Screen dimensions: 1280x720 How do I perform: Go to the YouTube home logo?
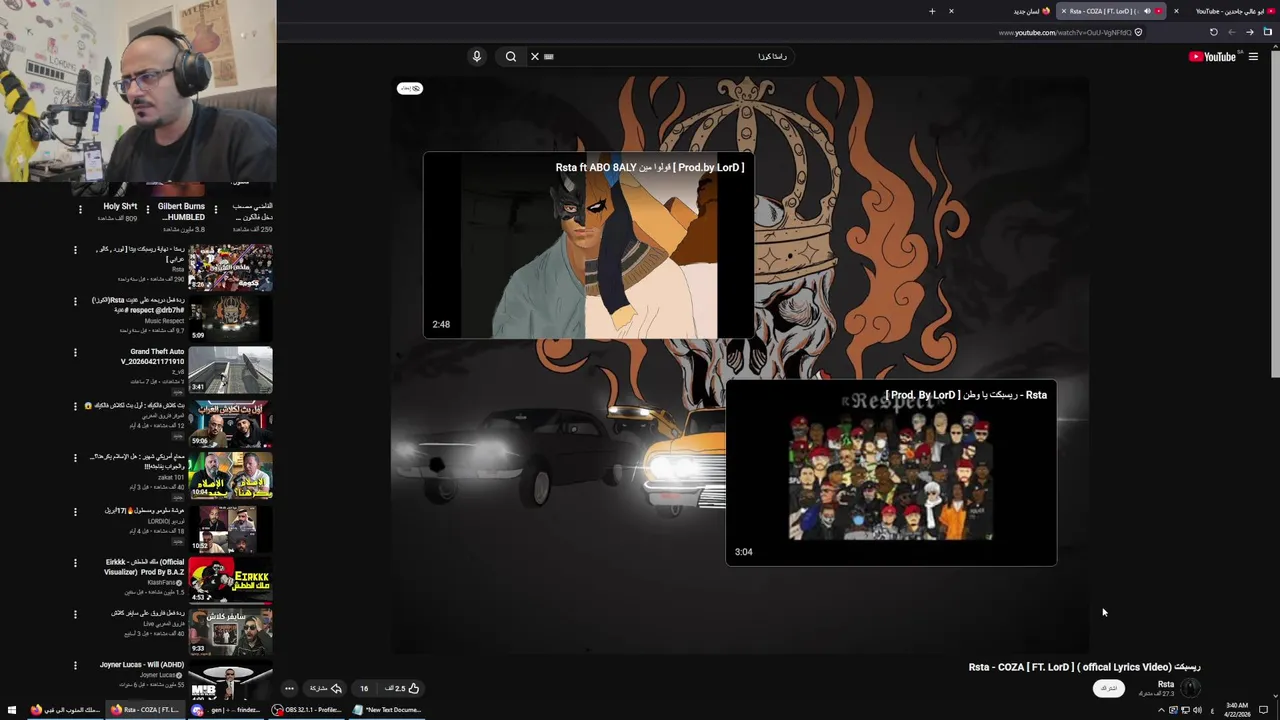coord(1212,57)
